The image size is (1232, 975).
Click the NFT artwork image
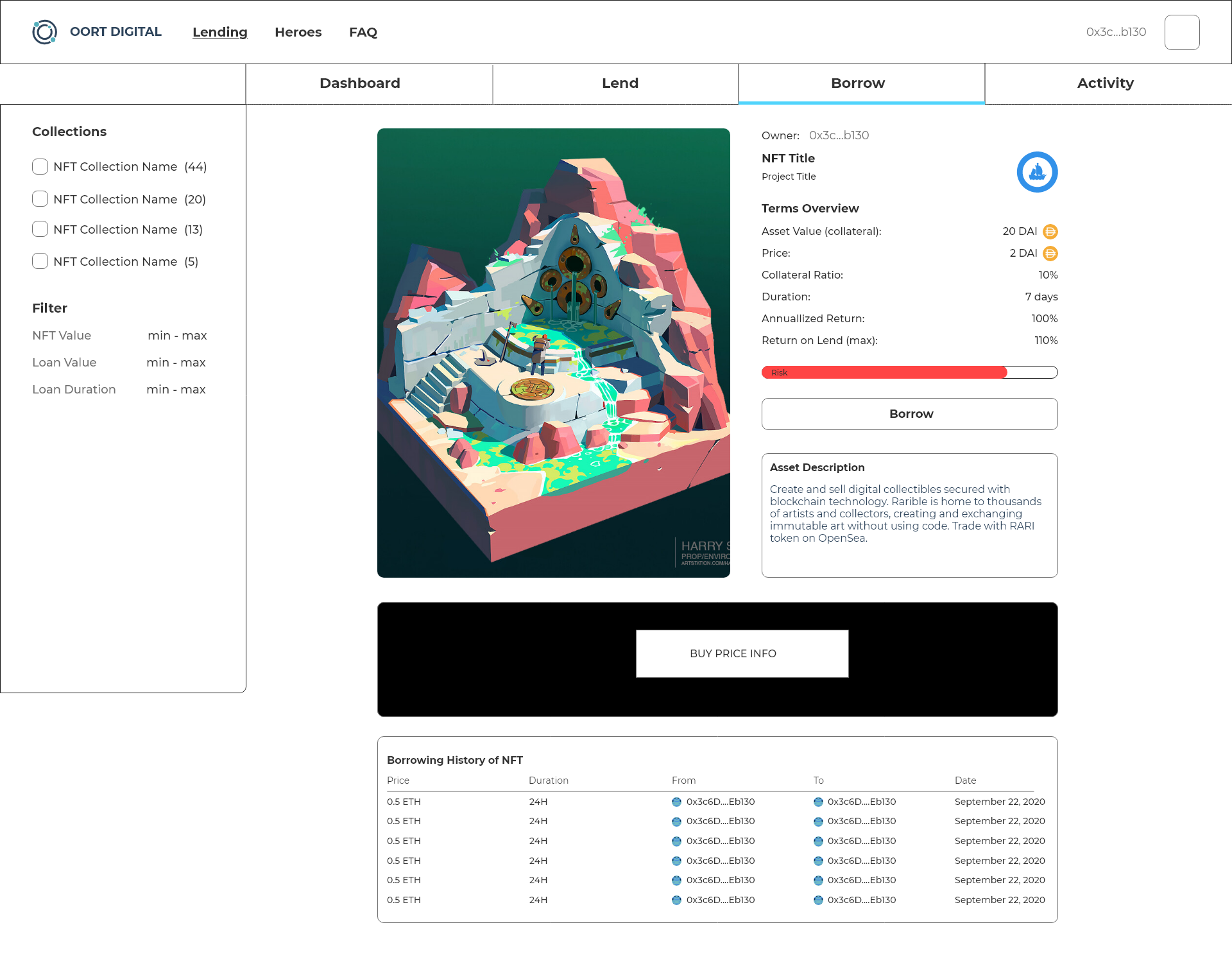pyautogui.click(x=554, y=353)
